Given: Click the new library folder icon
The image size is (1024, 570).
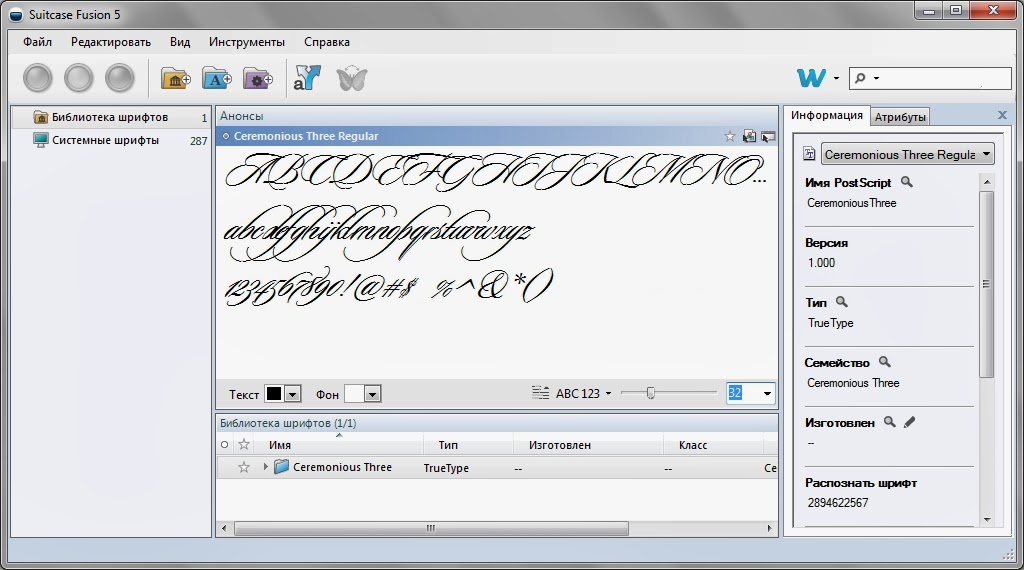Looking at the screenshot, I should pyautogui.click(x=176, y=79).
